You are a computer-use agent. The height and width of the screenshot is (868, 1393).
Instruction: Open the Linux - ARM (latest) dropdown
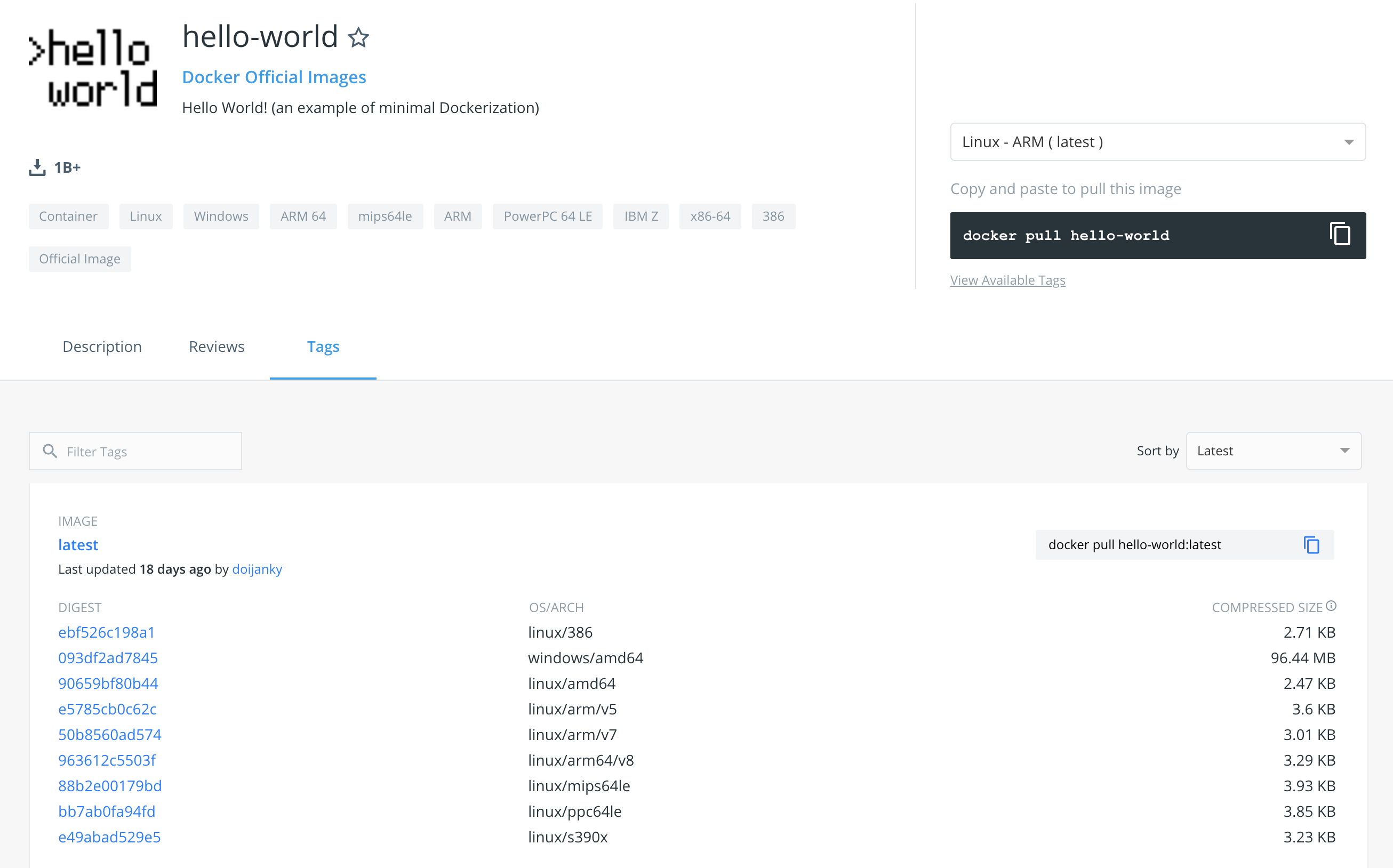tap(1157, 142)
